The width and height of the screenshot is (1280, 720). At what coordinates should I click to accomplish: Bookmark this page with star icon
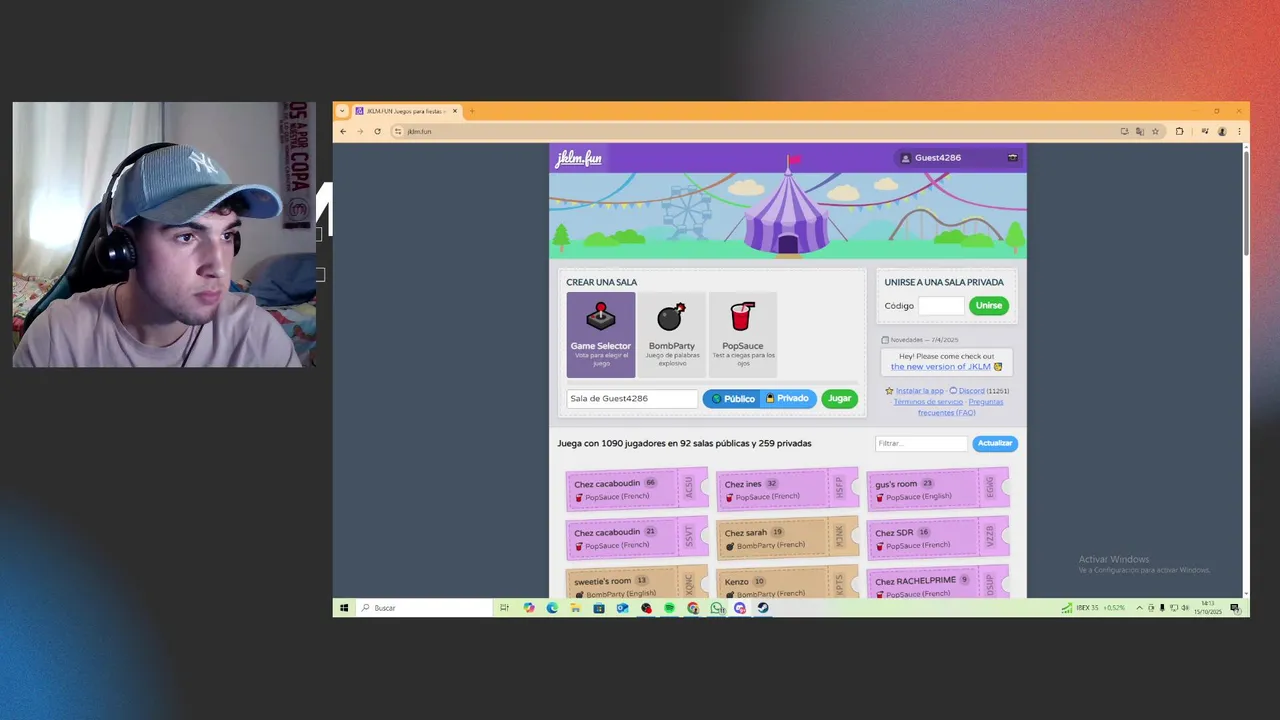pos(1155,131)
